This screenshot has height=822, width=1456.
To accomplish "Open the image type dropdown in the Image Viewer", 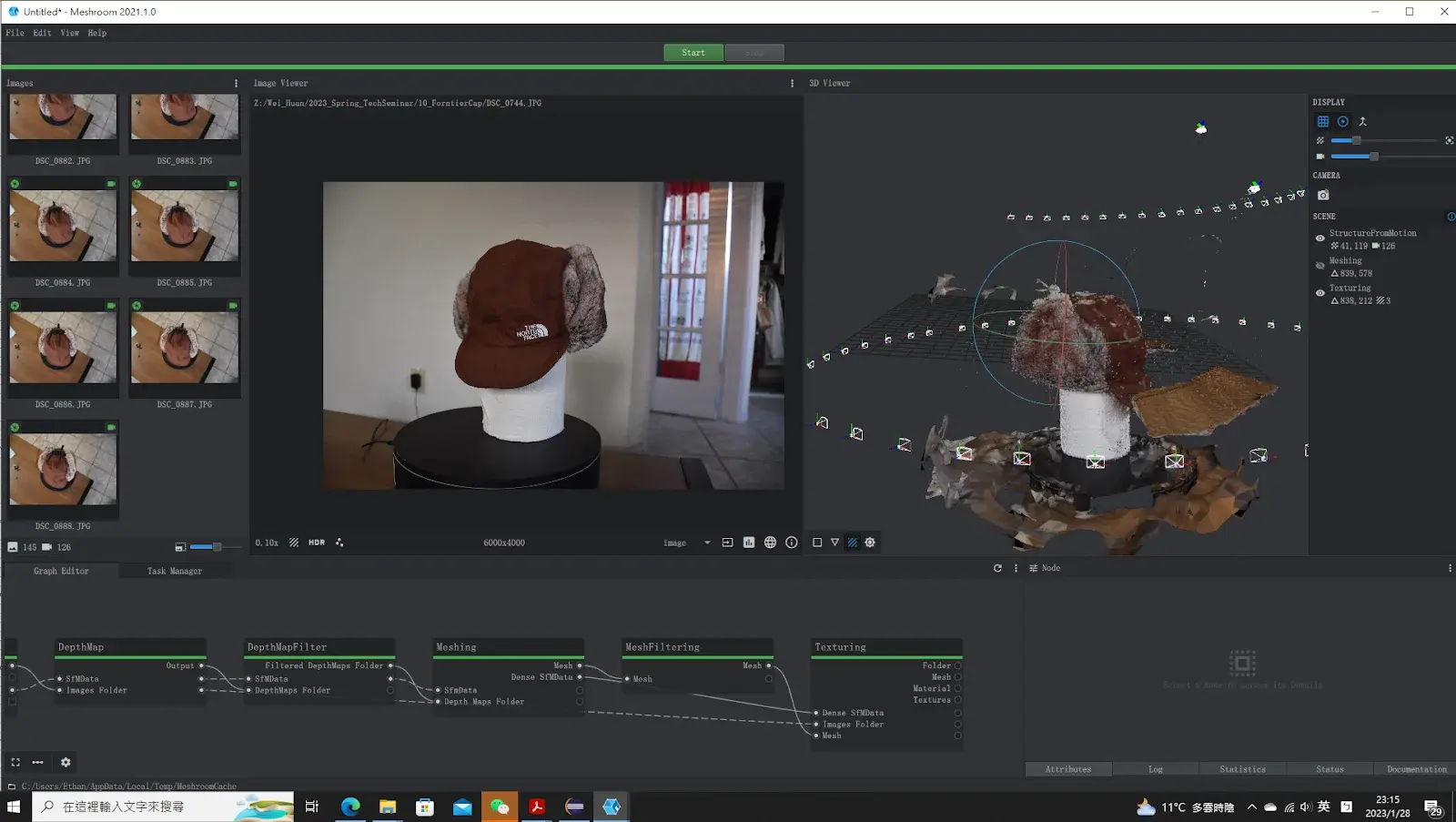I will pos(688,543).
